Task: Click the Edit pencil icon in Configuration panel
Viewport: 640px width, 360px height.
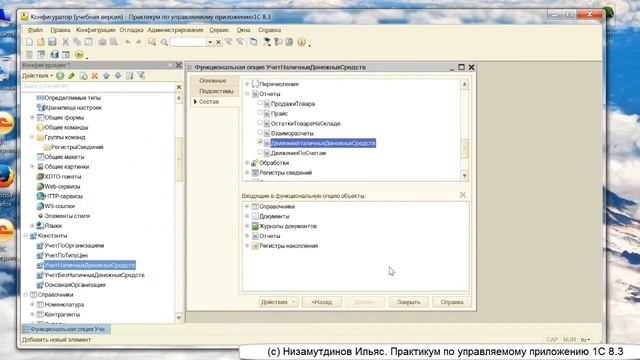Action: tap(71, 76)
